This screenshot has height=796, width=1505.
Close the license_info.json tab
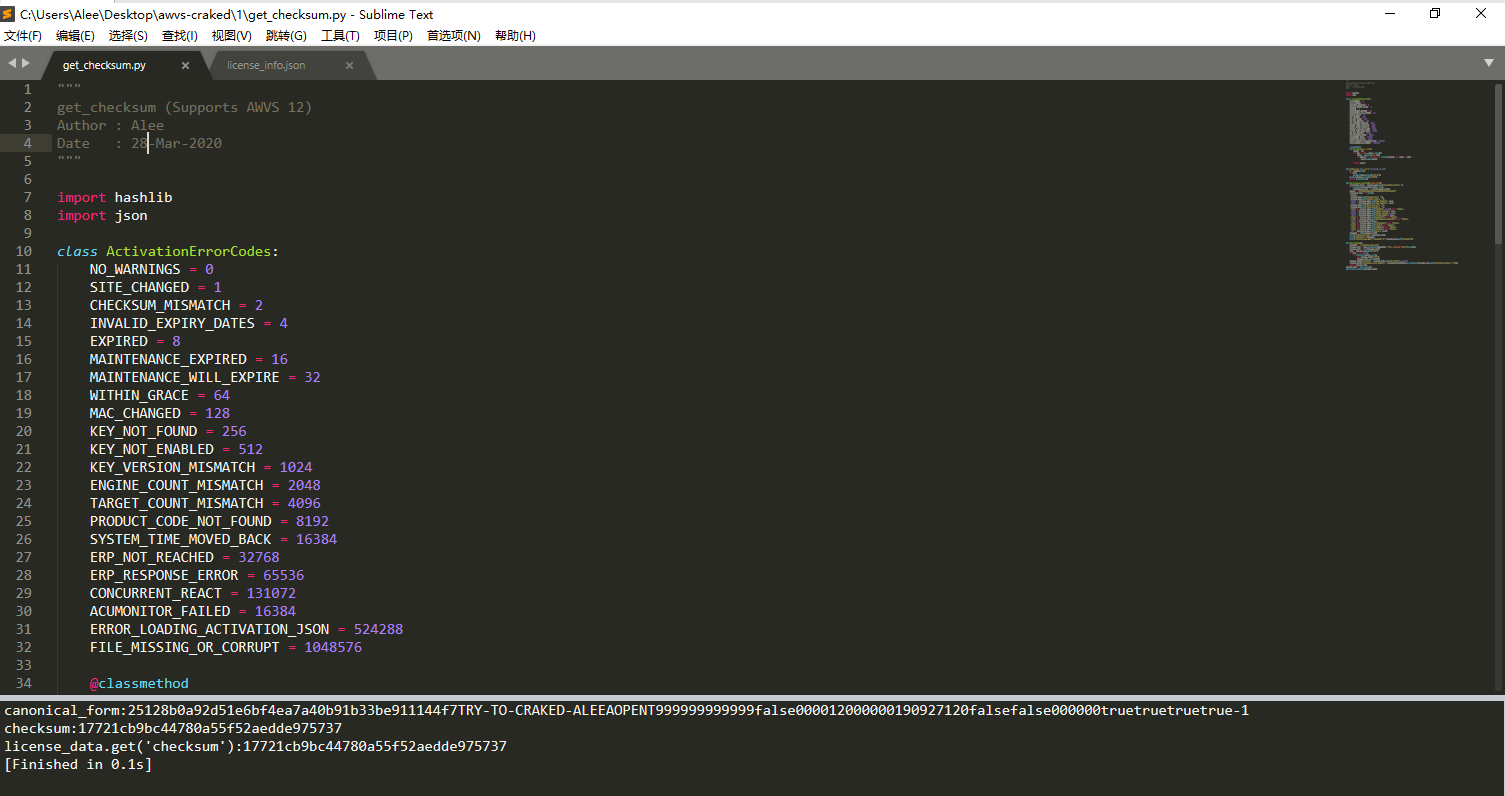[x=349, y=65]
